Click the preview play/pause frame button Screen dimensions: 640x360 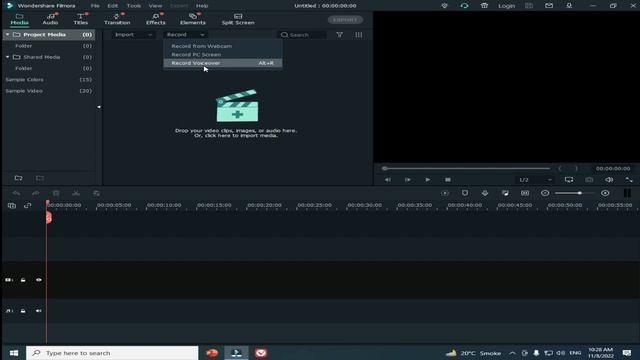408,180
